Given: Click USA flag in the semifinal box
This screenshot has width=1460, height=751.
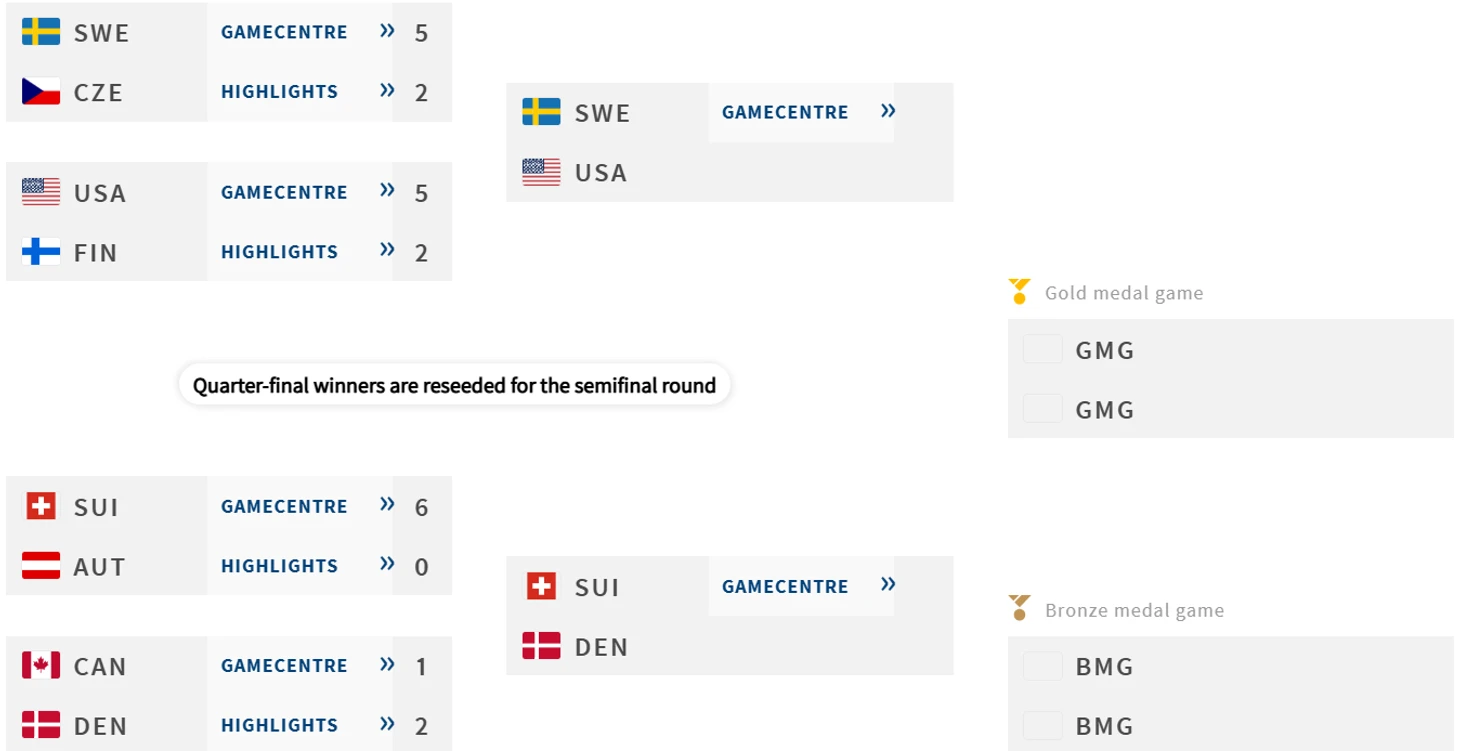Looking at the screenshot, I should [541, 172].
